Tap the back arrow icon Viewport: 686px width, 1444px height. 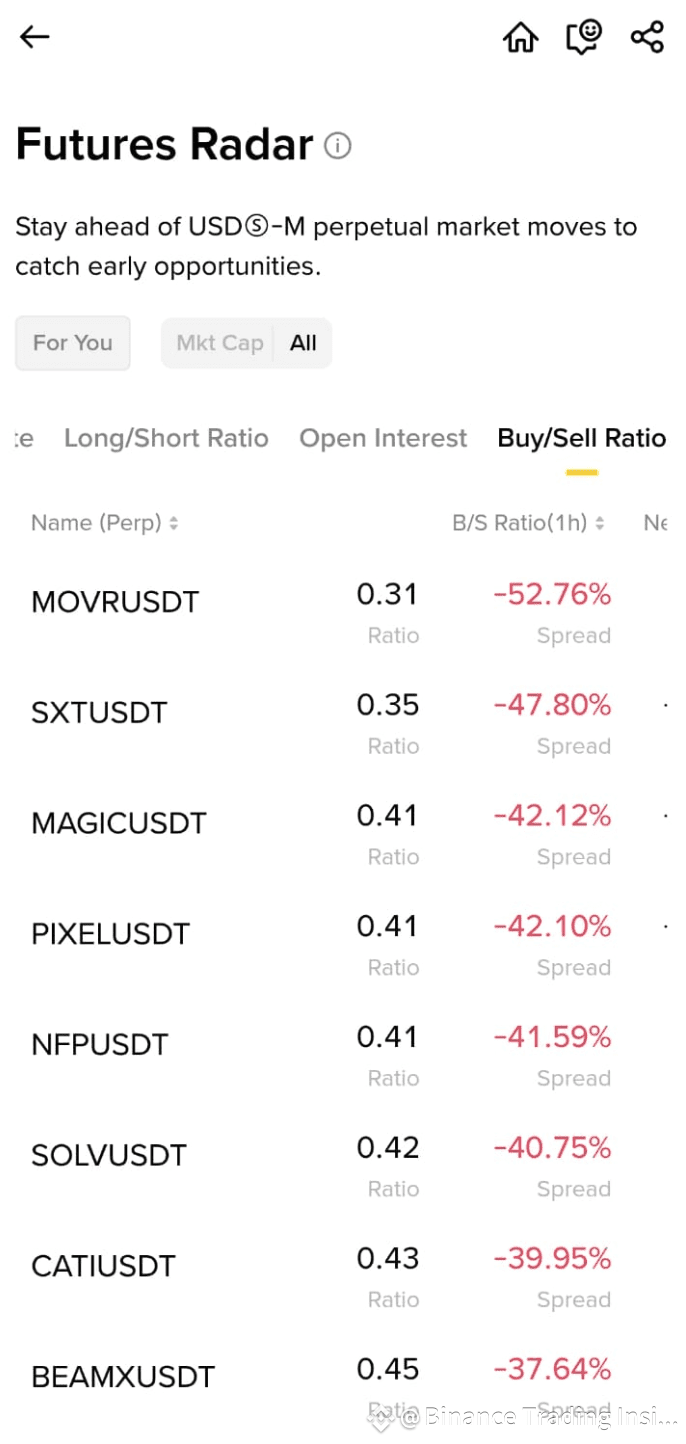(34, 37)
